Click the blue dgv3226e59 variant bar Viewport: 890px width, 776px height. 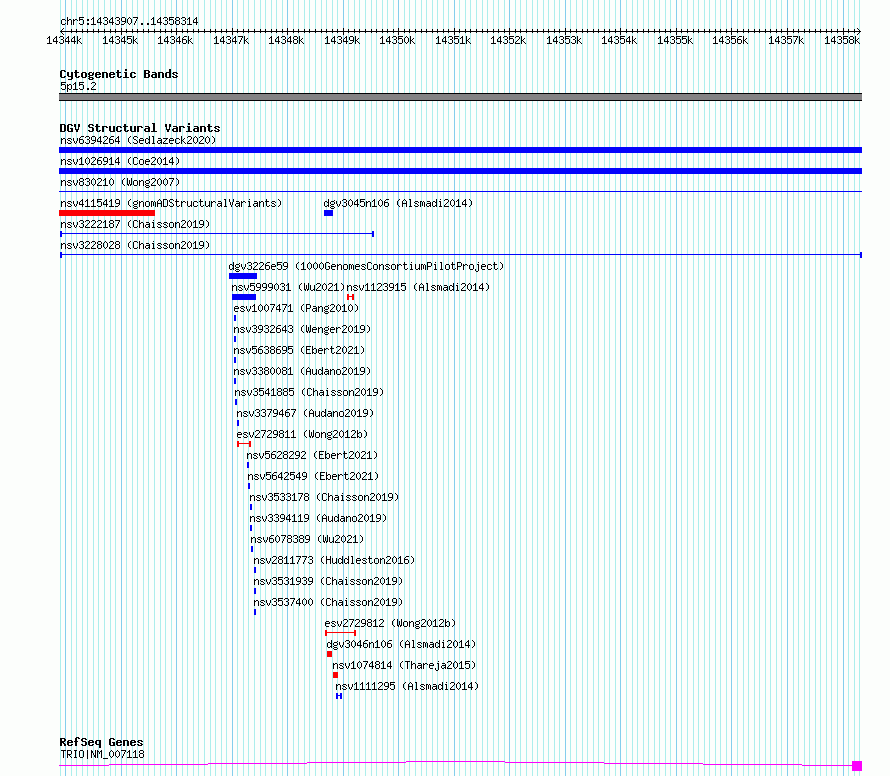click(x=243, y=276)
